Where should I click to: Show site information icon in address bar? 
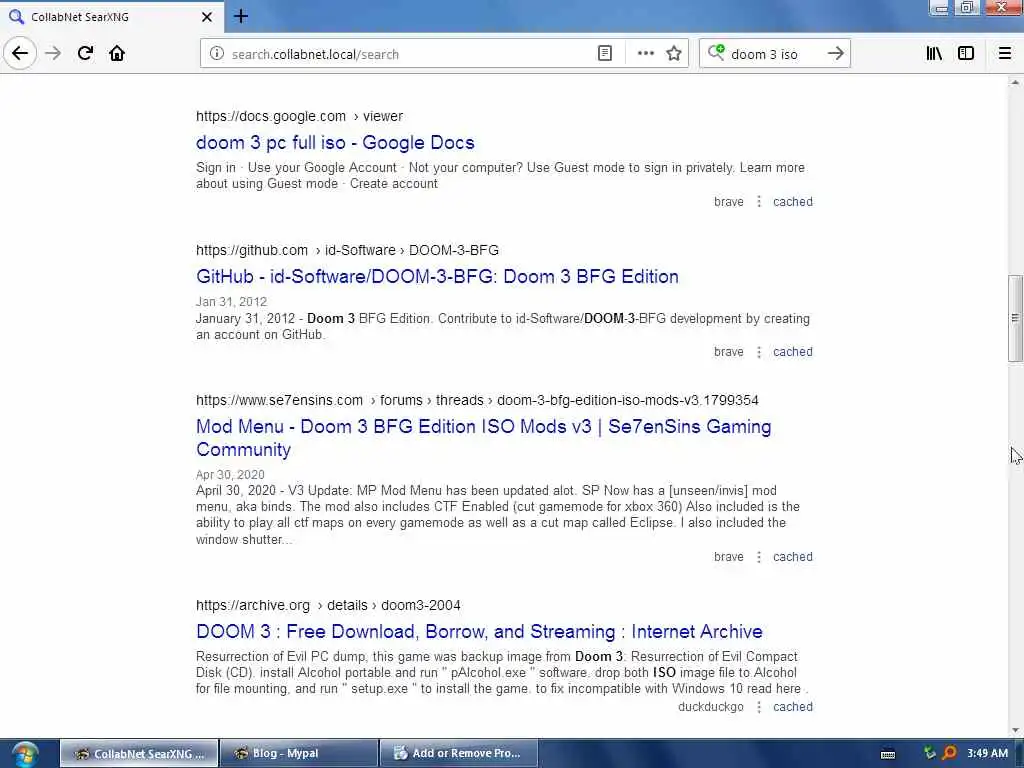(217, 54)
